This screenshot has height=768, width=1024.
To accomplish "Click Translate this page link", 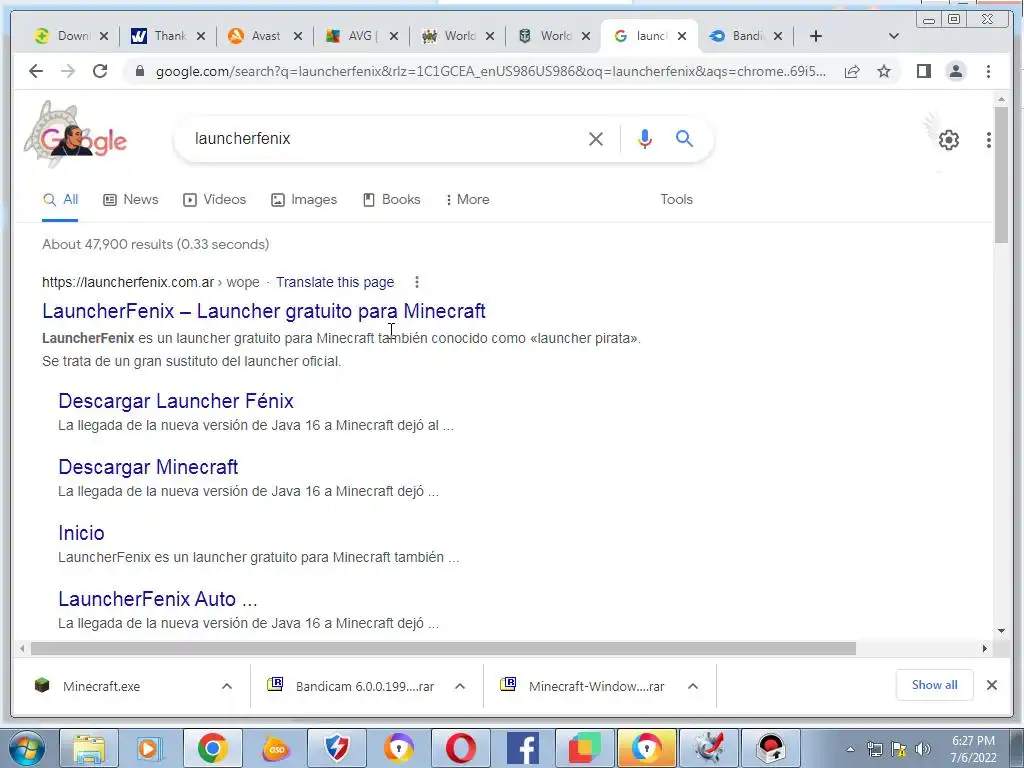I will (335, 282).
